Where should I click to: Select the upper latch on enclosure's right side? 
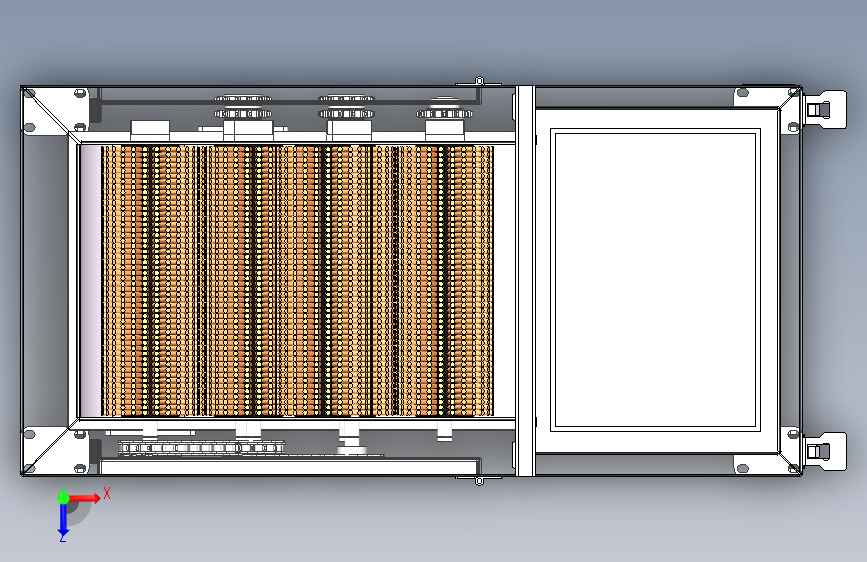[824, 110]
